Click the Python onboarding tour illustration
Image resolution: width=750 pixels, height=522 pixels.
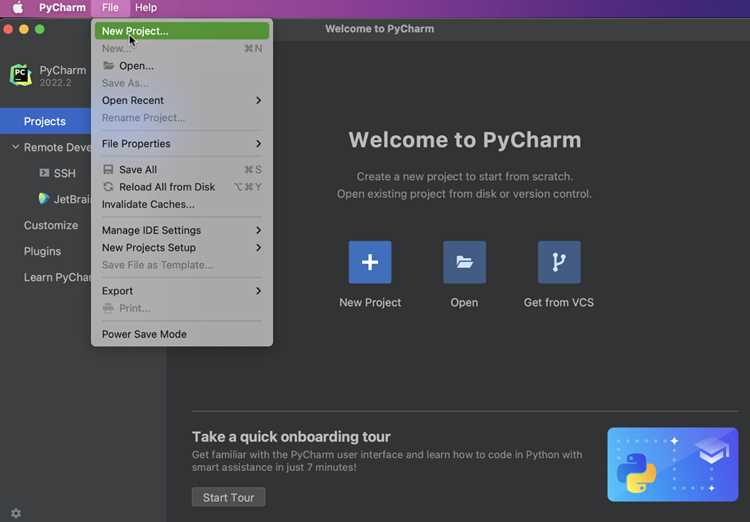coord(673,464)
